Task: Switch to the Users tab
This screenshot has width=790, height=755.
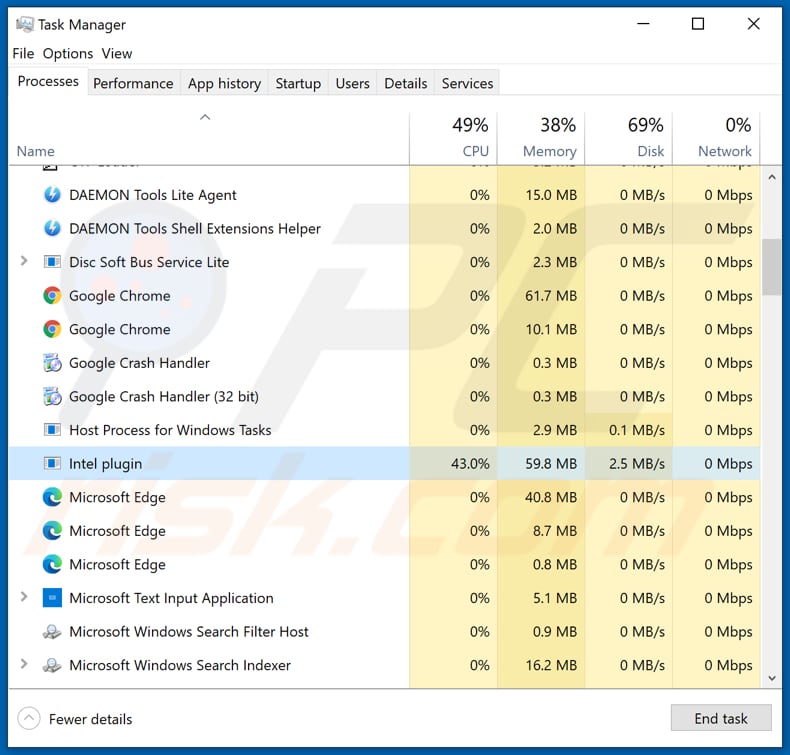Action: coord(352,83)
